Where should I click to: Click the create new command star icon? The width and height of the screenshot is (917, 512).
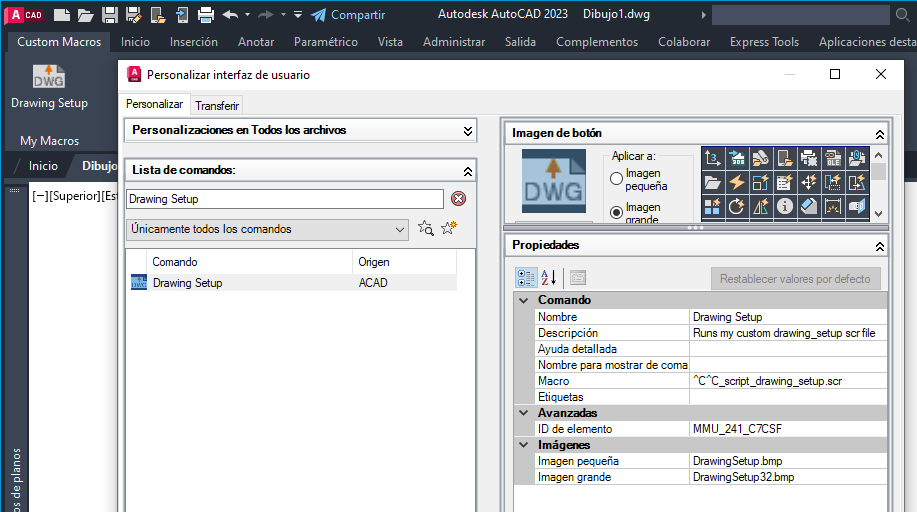coord(449,228)
